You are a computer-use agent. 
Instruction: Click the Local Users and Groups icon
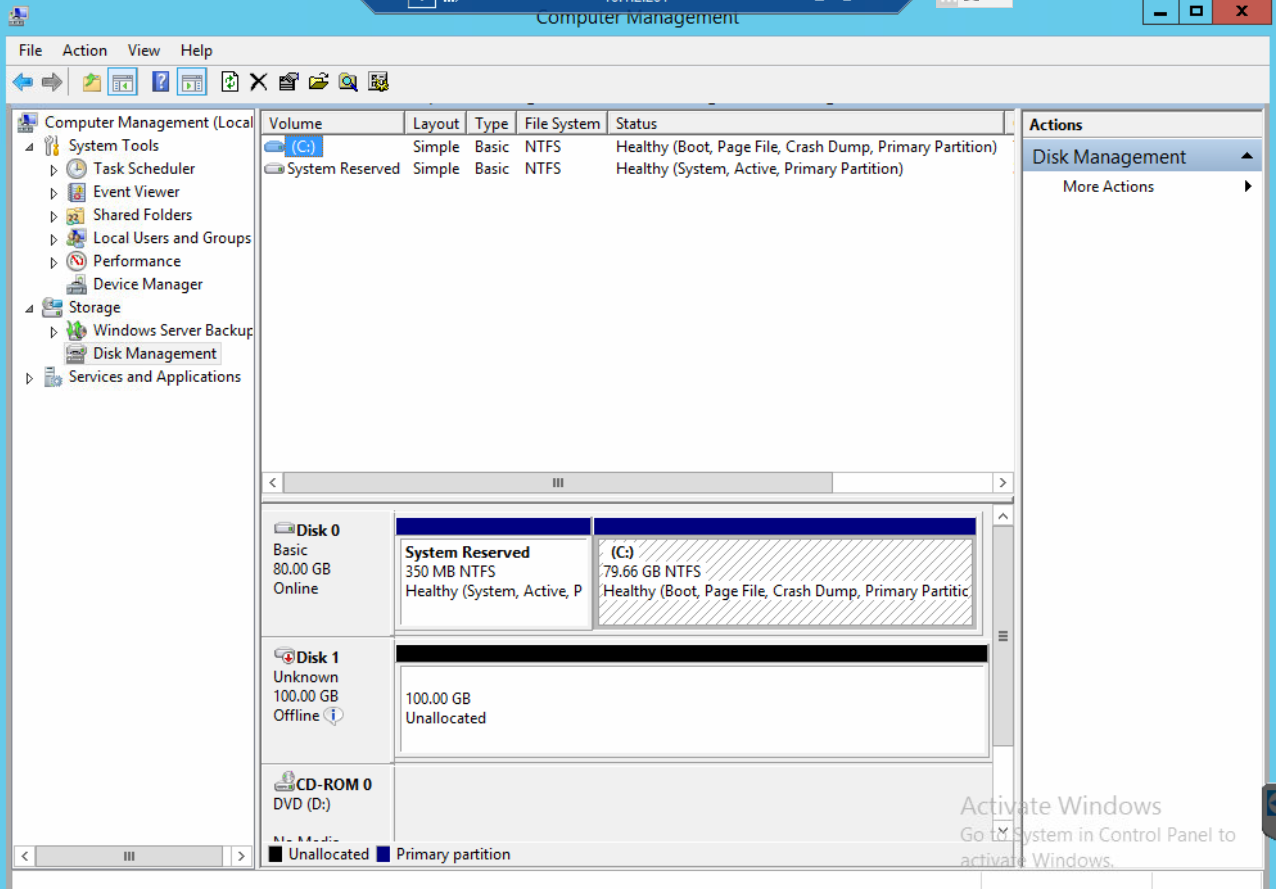76,238
